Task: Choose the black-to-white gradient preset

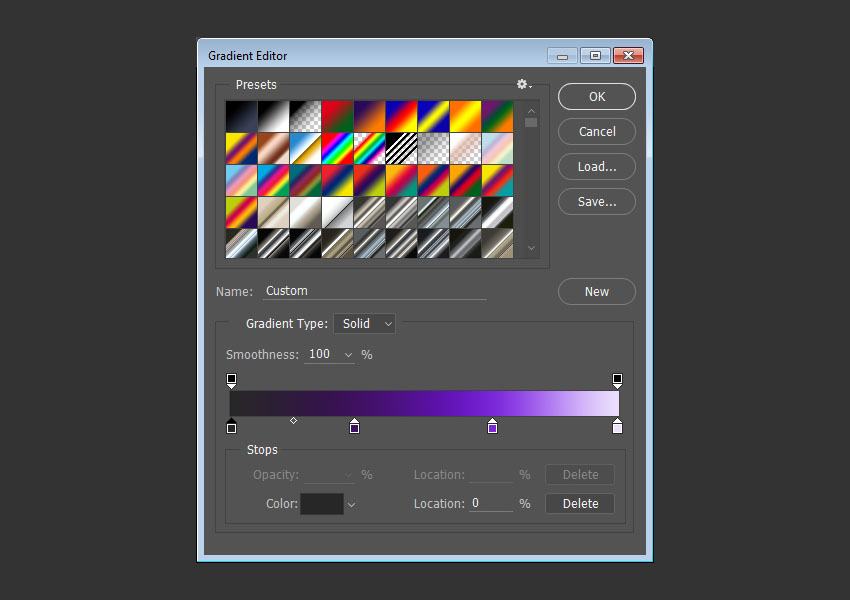Action: click(x=273, y=116)
